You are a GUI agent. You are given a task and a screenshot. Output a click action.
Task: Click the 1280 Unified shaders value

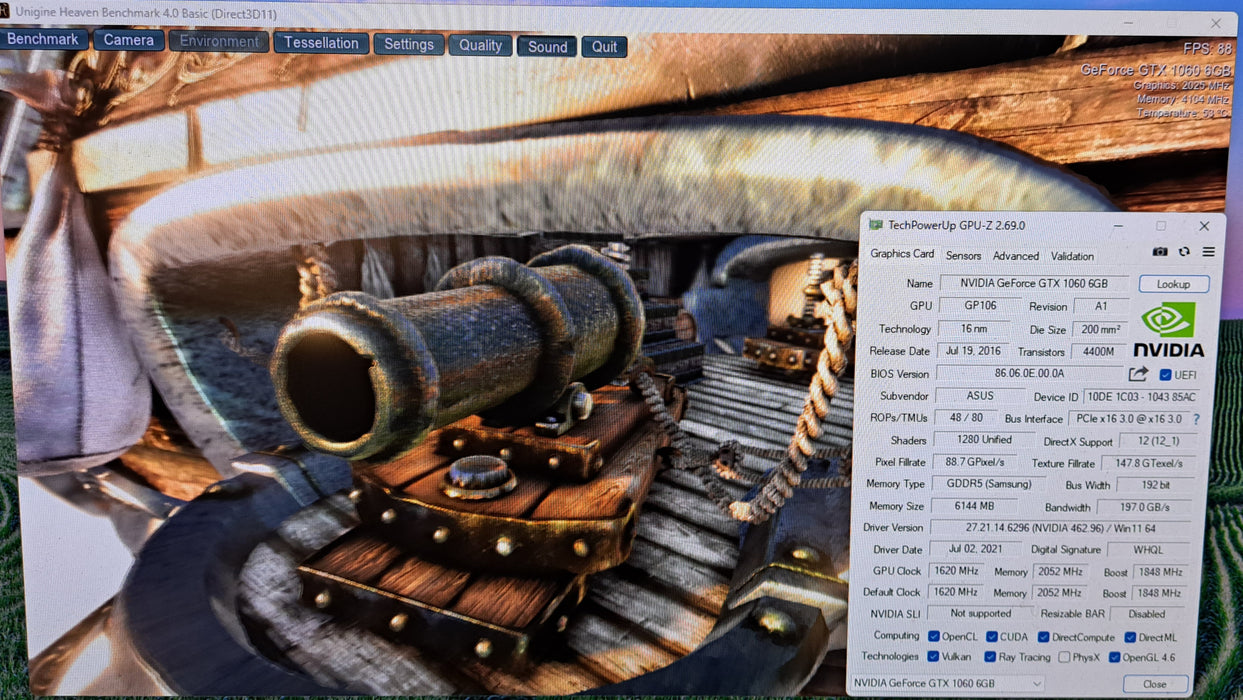(x=983, y=440)
